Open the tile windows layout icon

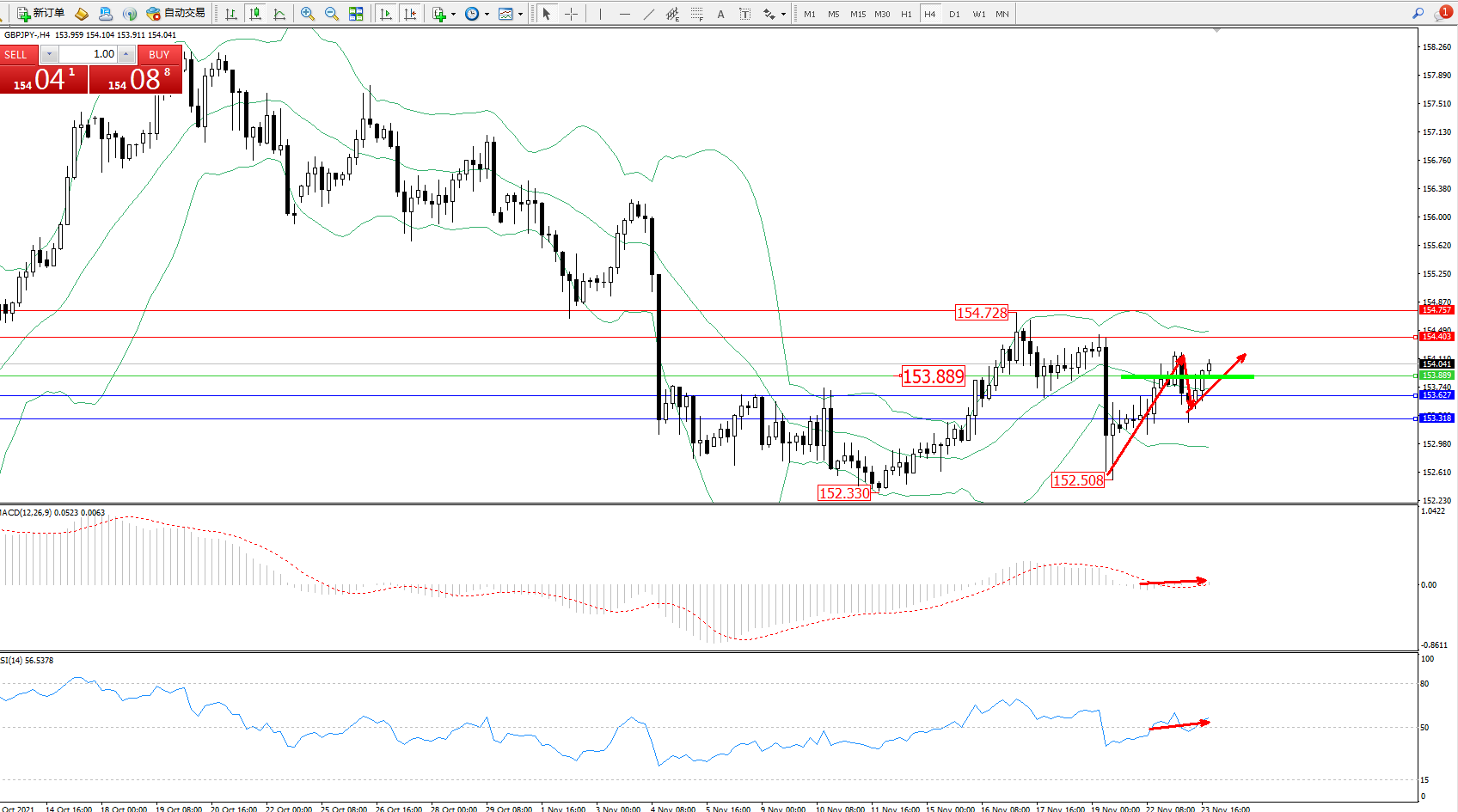[356, 14]
